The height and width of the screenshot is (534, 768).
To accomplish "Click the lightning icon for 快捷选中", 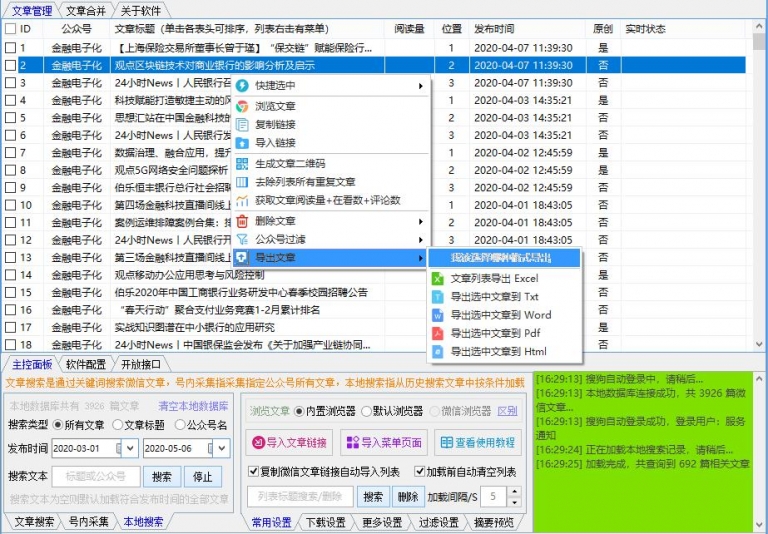I will (x=242, y=85).
